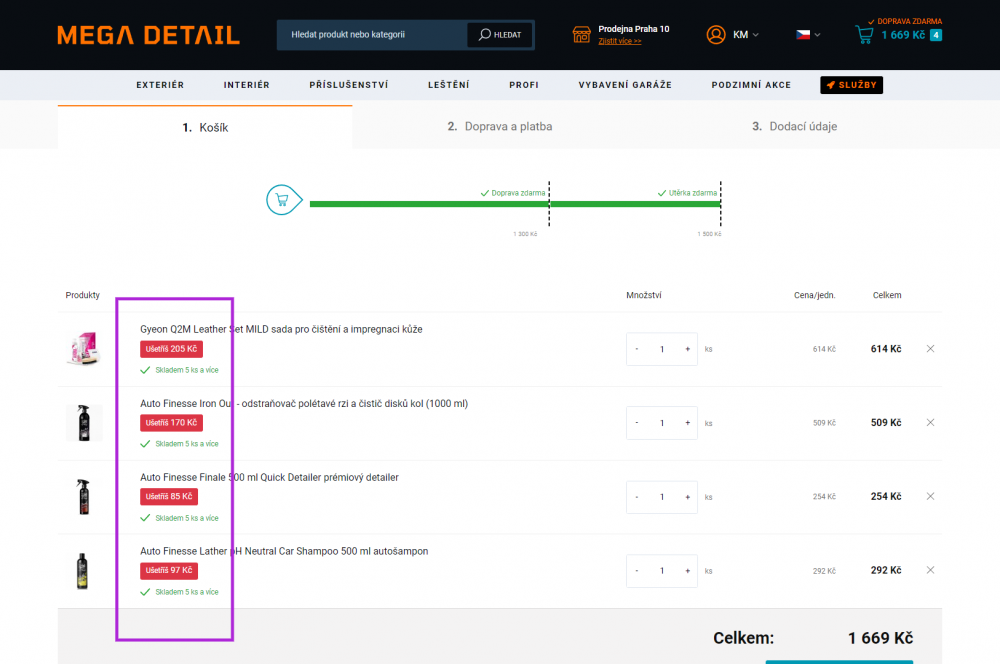
Task: Open the EXTERIÉR menu
Action: [x=160, y=85]
